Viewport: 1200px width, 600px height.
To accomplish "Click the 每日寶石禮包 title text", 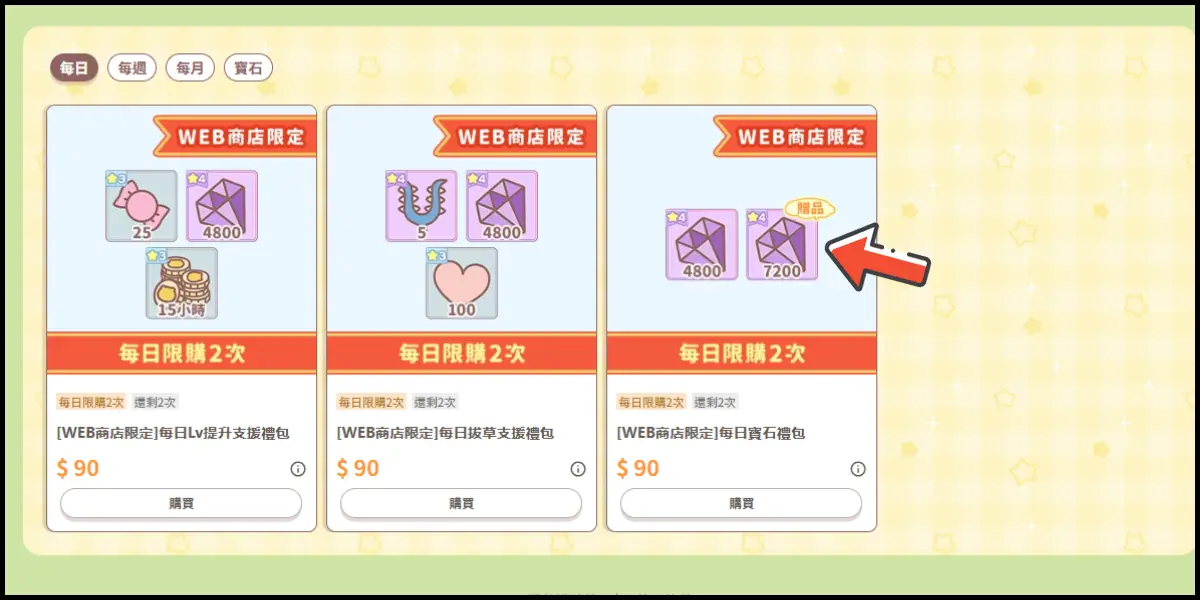I will 711,433.
